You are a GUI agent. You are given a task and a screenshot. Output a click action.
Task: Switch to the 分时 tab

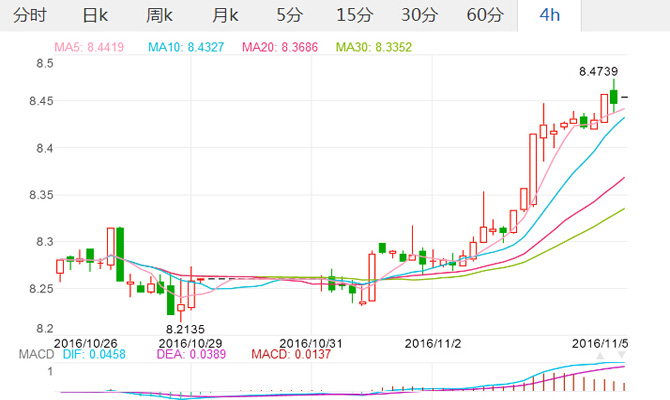click(30, 15)
